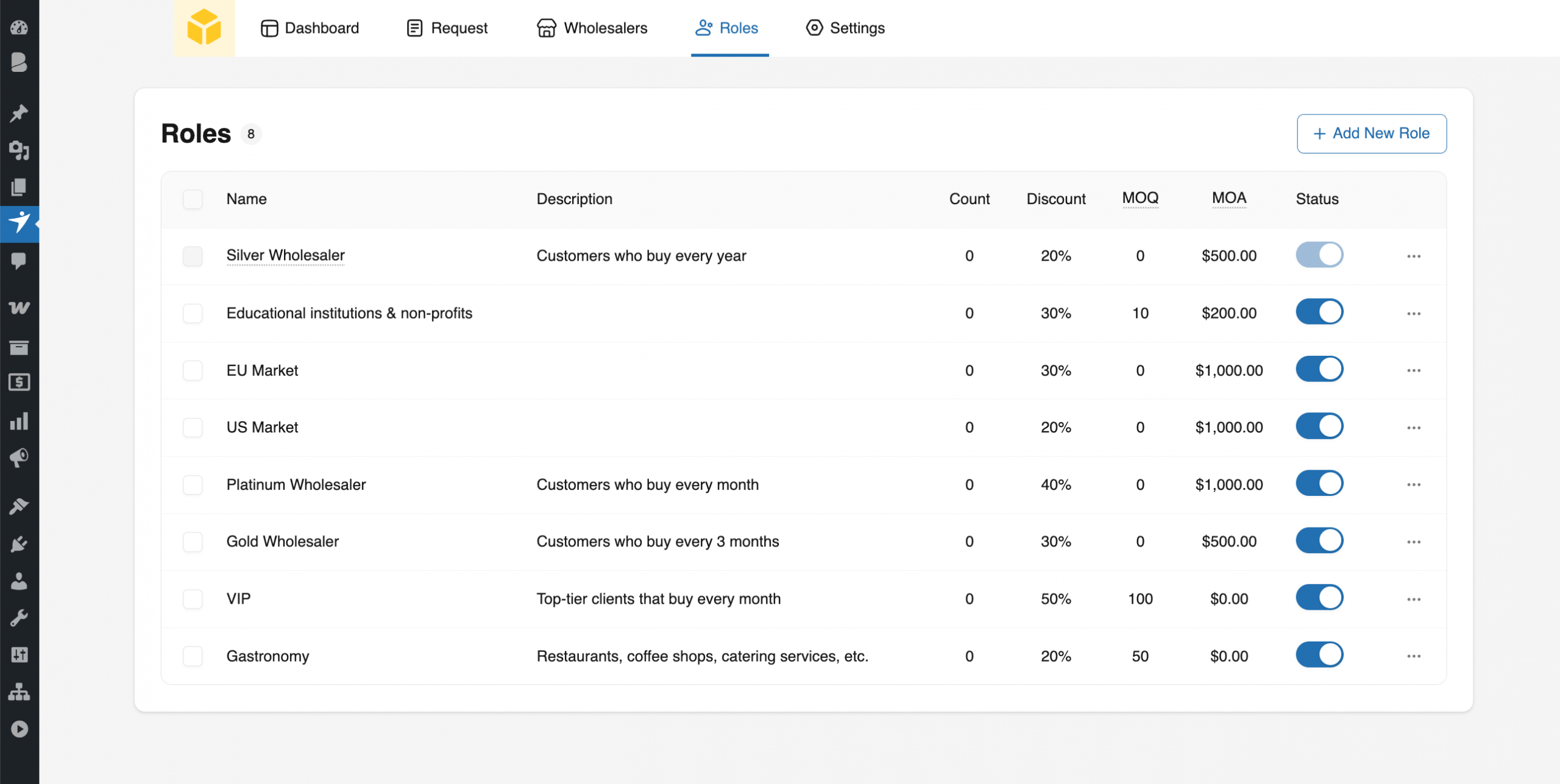Open three-dot menu for Gastronomy role
1560x784 pixels.
tap(1414, 656)
